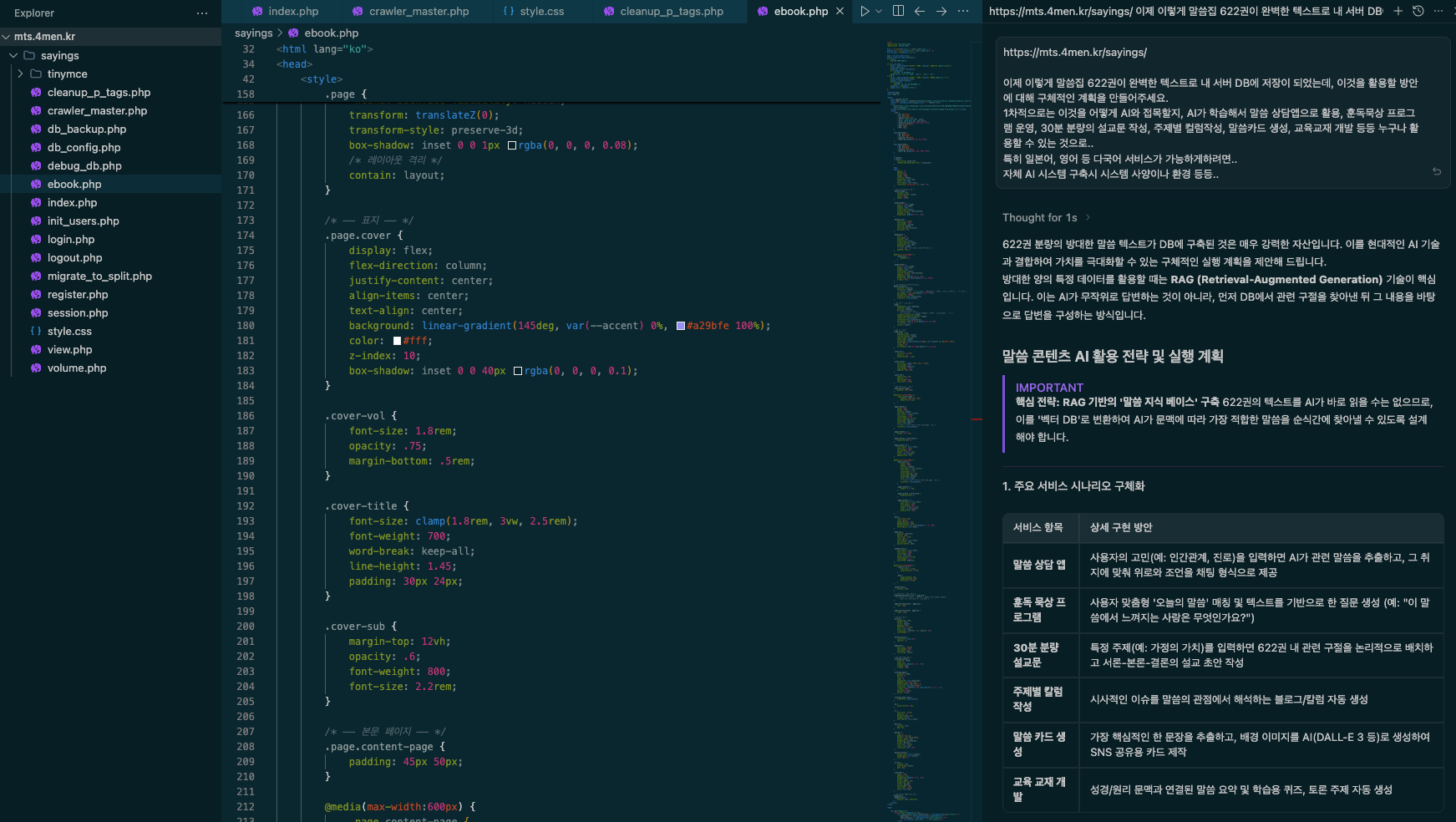Navigate back with the left arrow
The height and width of the screenshot is (822, 1456).
click(x=920, y=11)
